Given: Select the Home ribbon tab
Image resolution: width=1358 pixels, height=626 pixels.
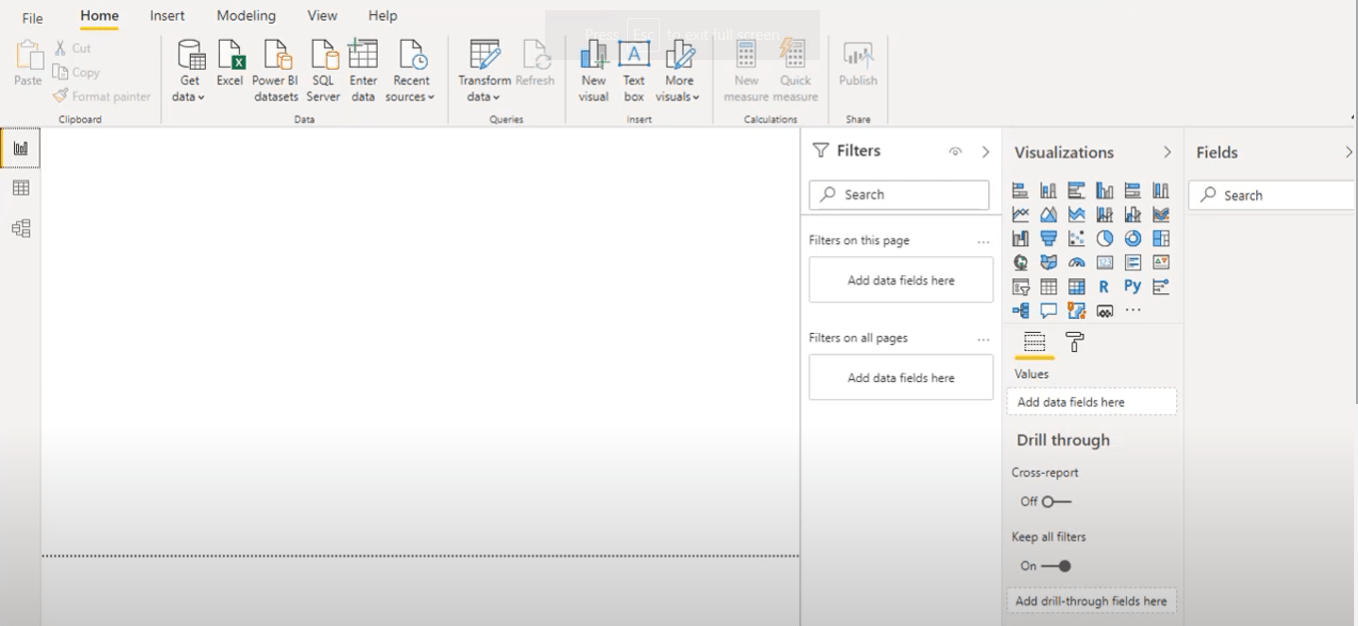Looking at the screenshot, I should pyautogui.click(x=99, y=16).
